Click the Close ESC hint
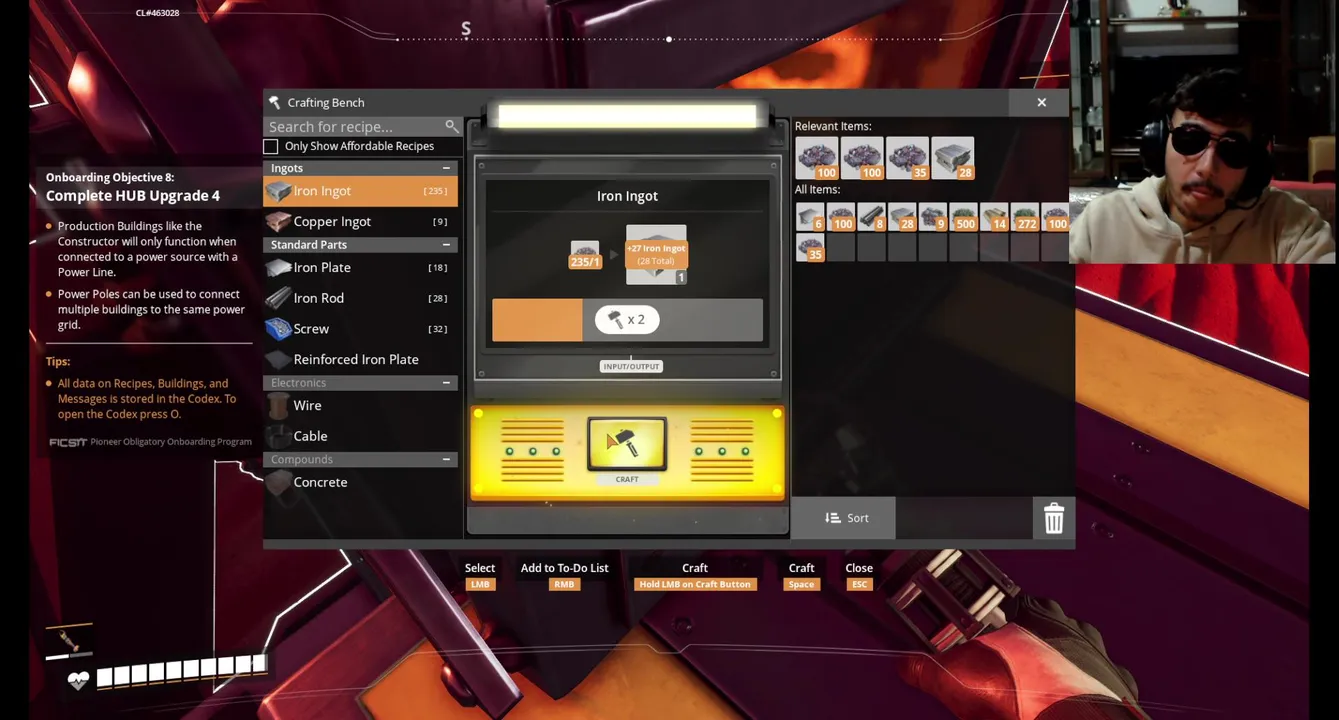This screenshot has height=720, width=1339. pyautogui.click(x=859, y=576)
